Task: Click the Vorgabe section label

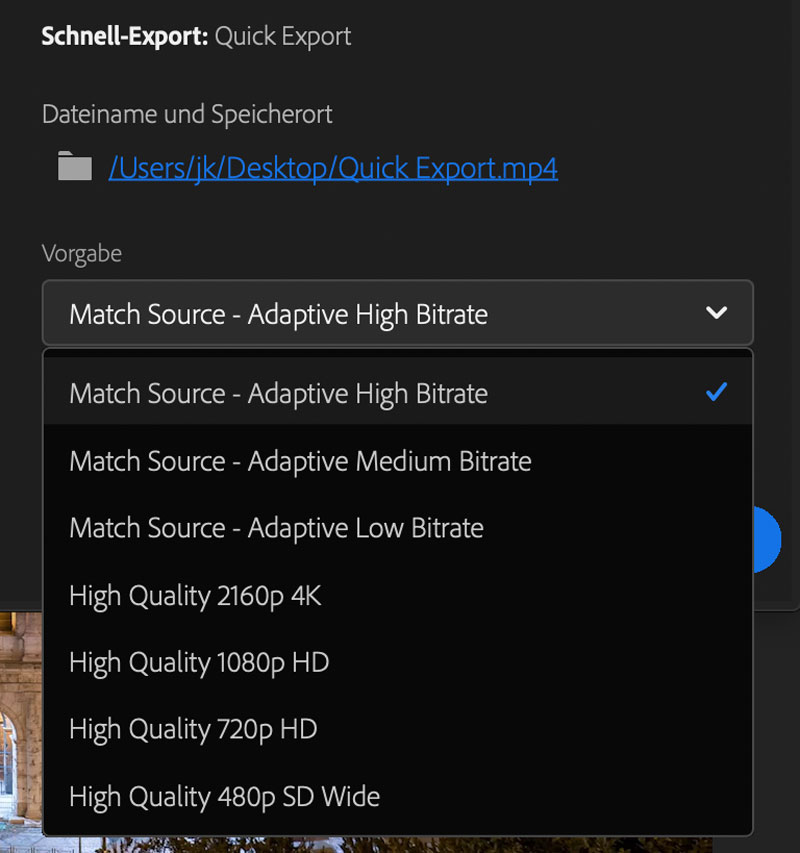Action: coord(81,253)
